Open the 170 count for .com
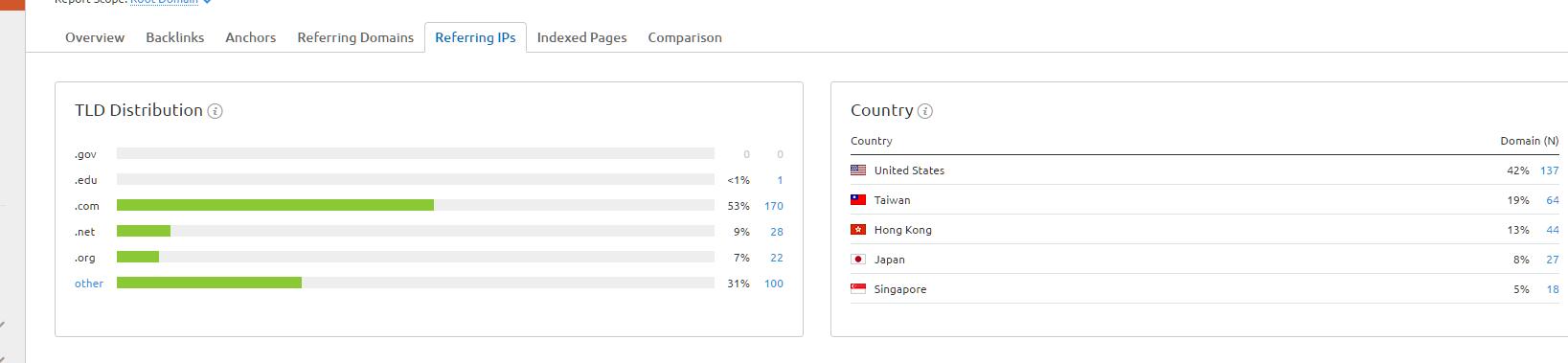This screenshot has width=1568, height=363. point(774,206)
